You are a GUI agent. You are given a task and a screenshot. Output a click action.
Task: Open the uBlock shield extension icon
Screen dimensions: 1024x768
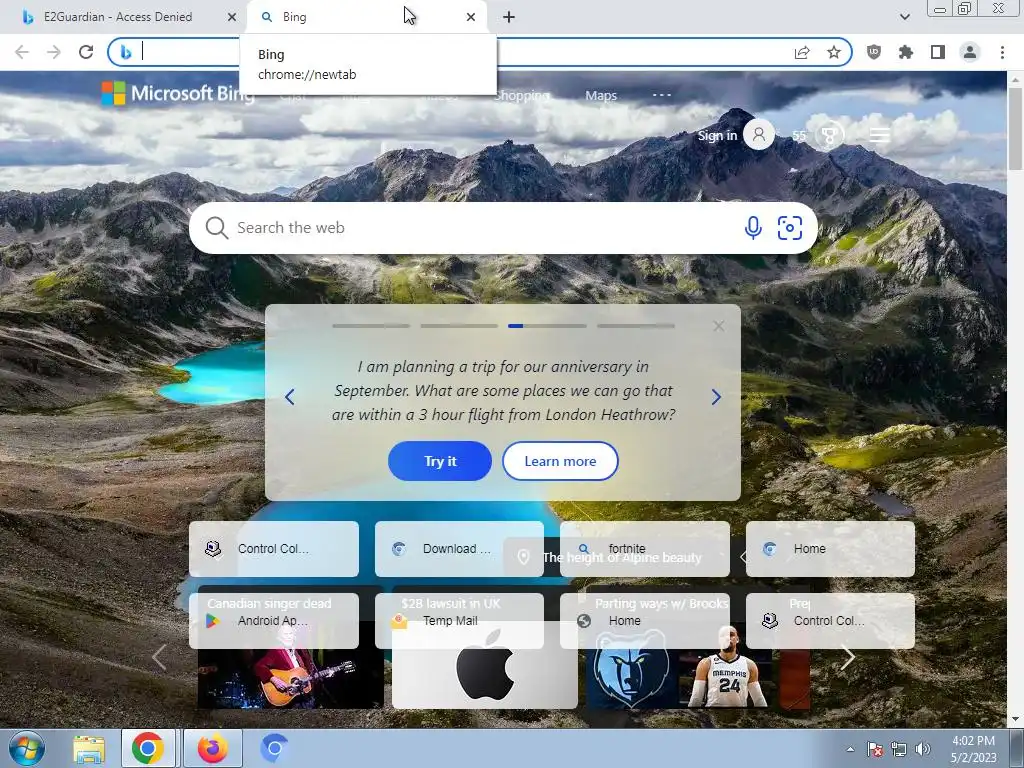click(874, 52)
